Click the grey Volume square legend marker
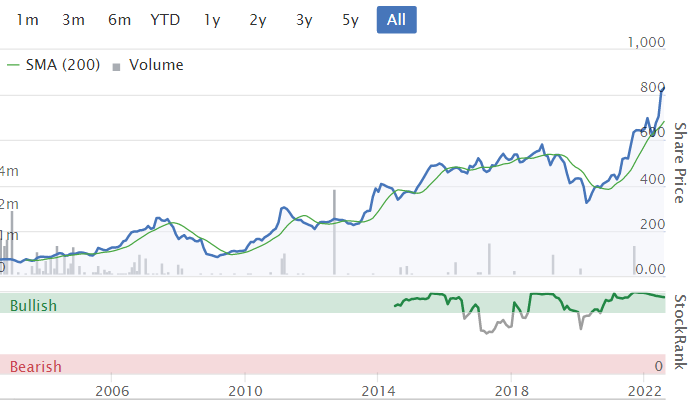 coord(116,67)
